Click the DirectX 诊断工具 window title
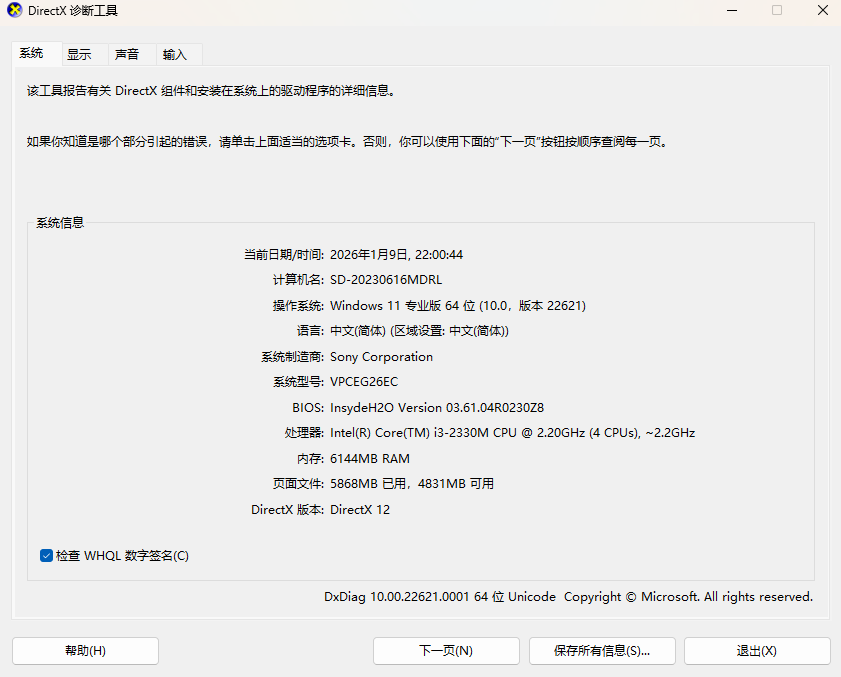 (73, 11)
